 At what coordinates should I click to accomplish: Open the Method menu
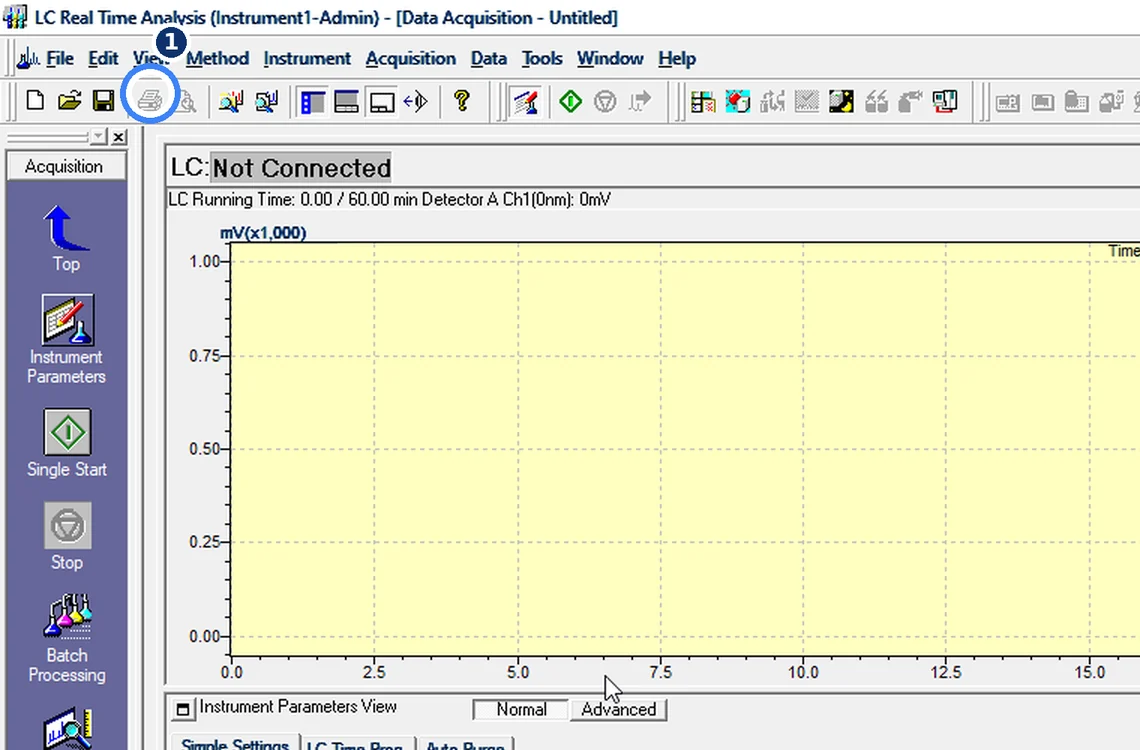coord(217,58)
